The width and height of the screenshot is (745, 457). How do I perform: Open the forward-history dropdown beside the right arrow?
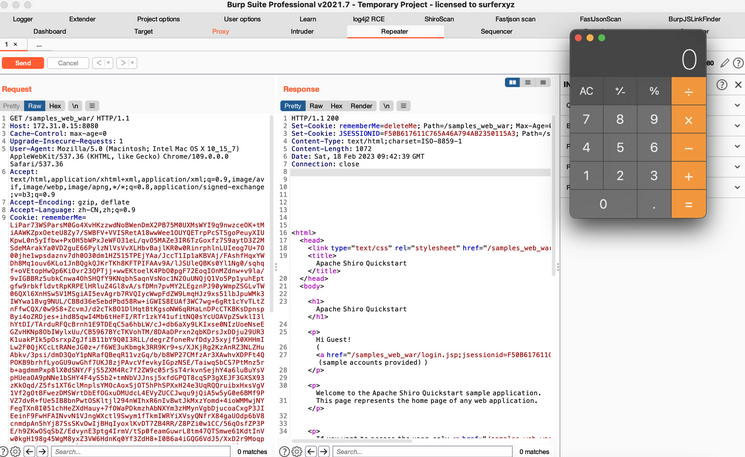[x=133, y=63]
